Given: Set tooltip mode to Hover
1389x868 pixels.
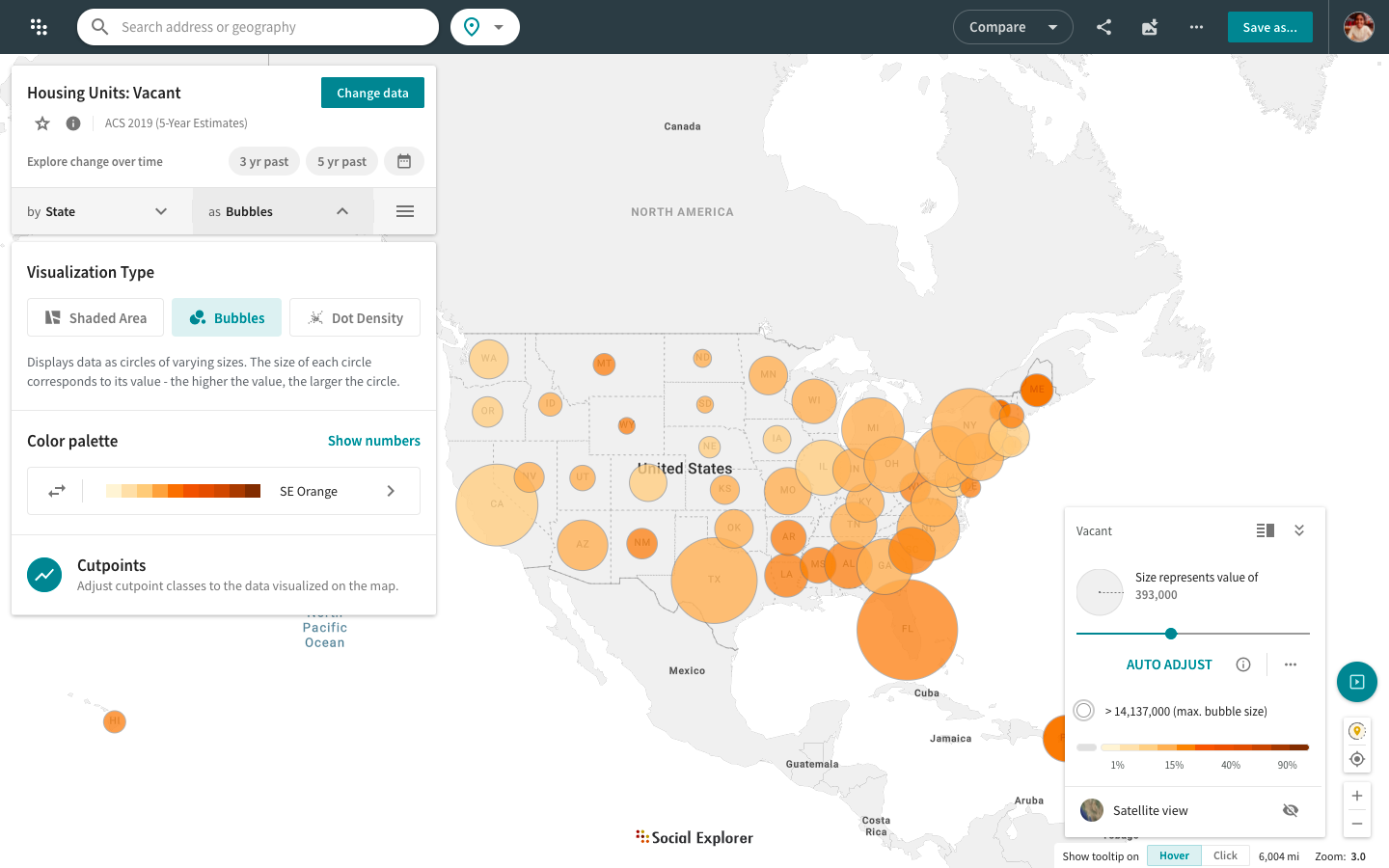Looking at the screenshot, I should [x=1174, y=855].
